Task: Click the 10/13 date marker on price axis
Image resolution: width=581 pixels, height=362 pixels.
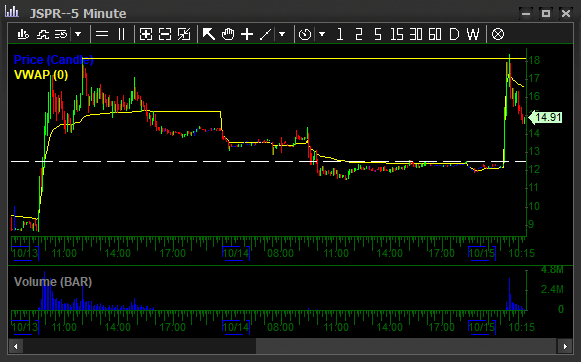Action: 25,253
